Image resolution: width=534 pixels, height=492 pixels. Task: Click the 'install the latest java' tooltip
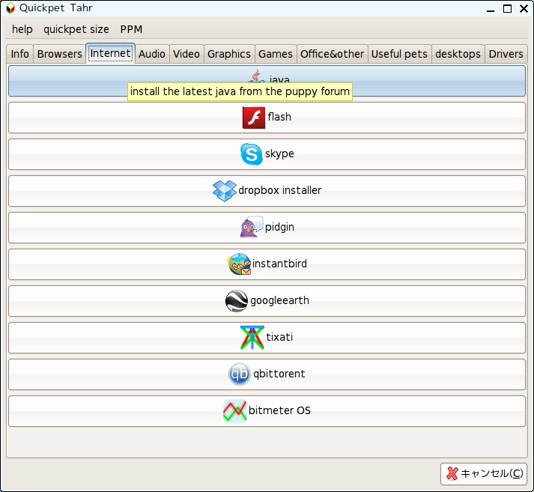[240, 92]
